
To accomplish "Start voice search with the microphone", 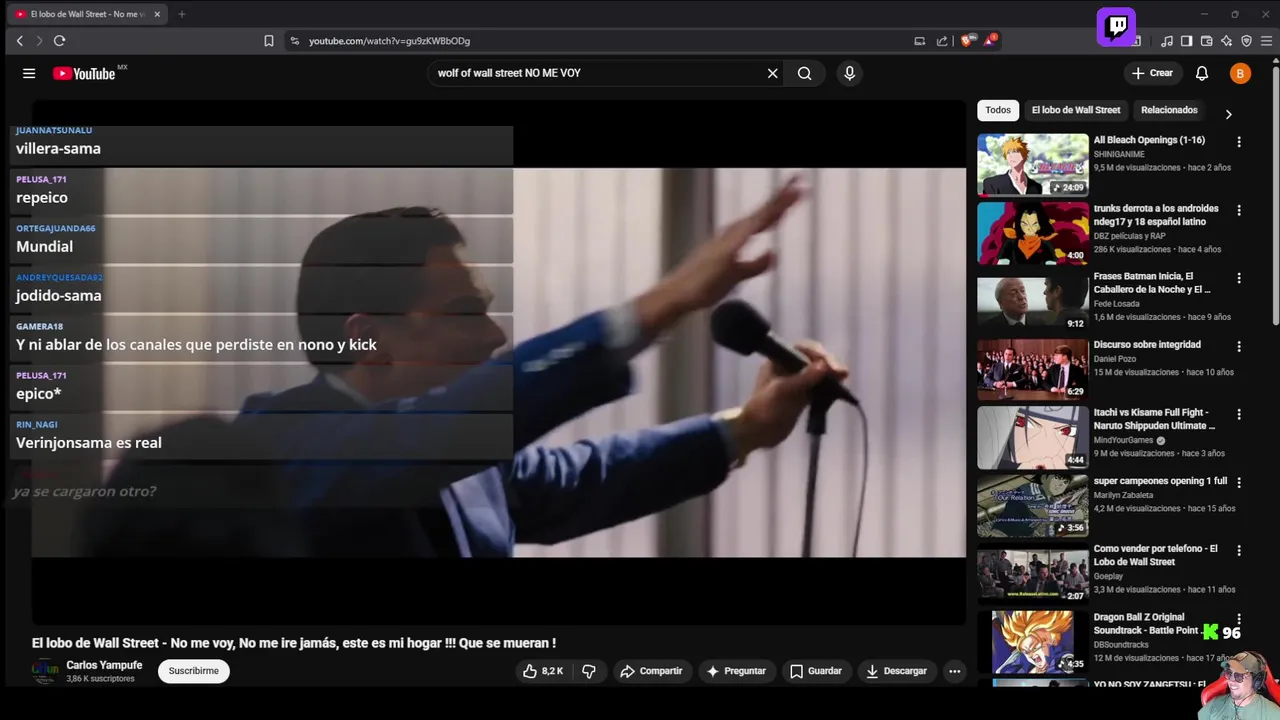I will click(849, 73).
